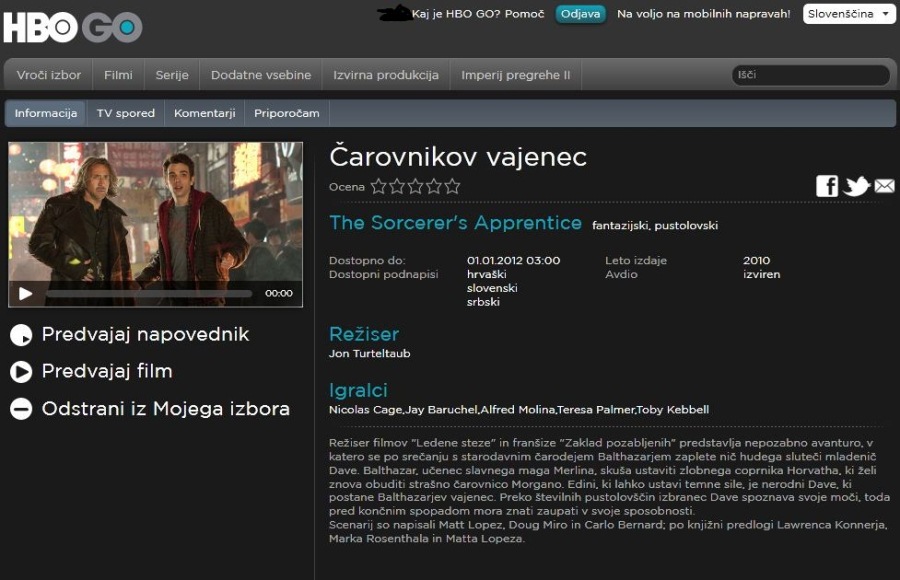Share the movie on Facebook
900x580 pixels.
click(827, 186)
